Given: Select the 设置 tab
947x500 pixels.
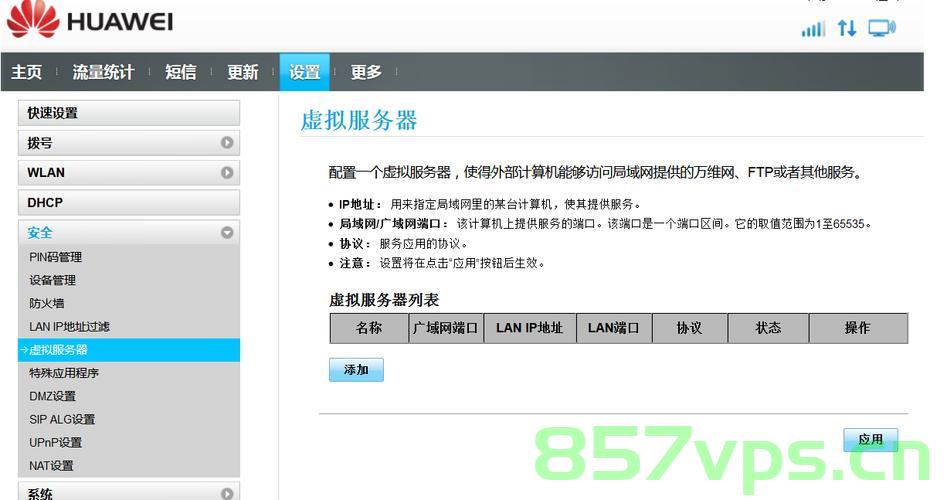Looking at the screenshot, I should 304,72.
